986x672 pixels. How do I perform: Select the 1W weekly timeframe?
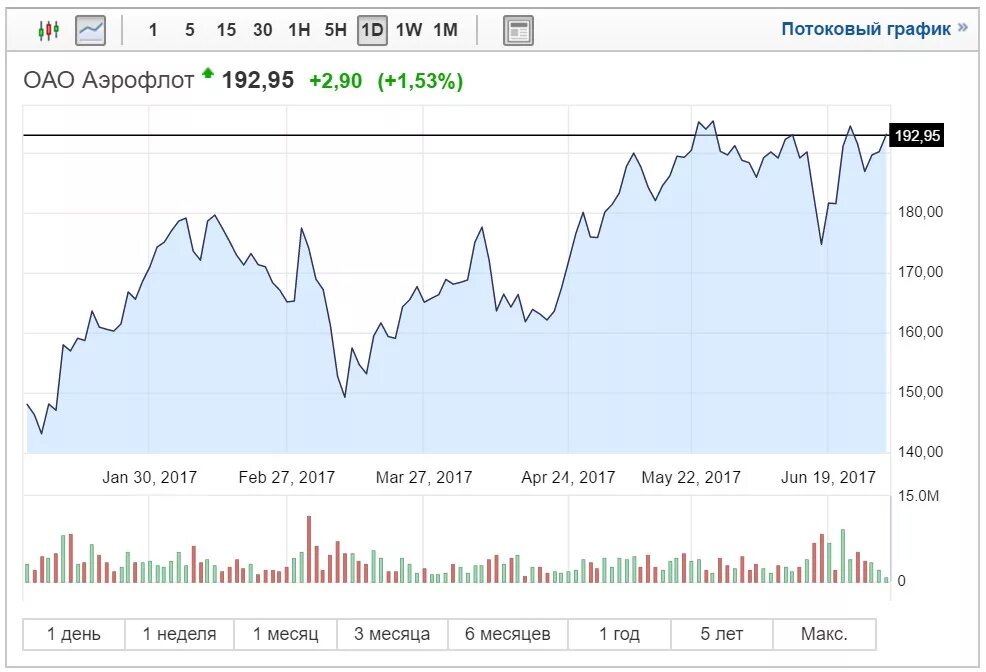(x=409, y=30)
